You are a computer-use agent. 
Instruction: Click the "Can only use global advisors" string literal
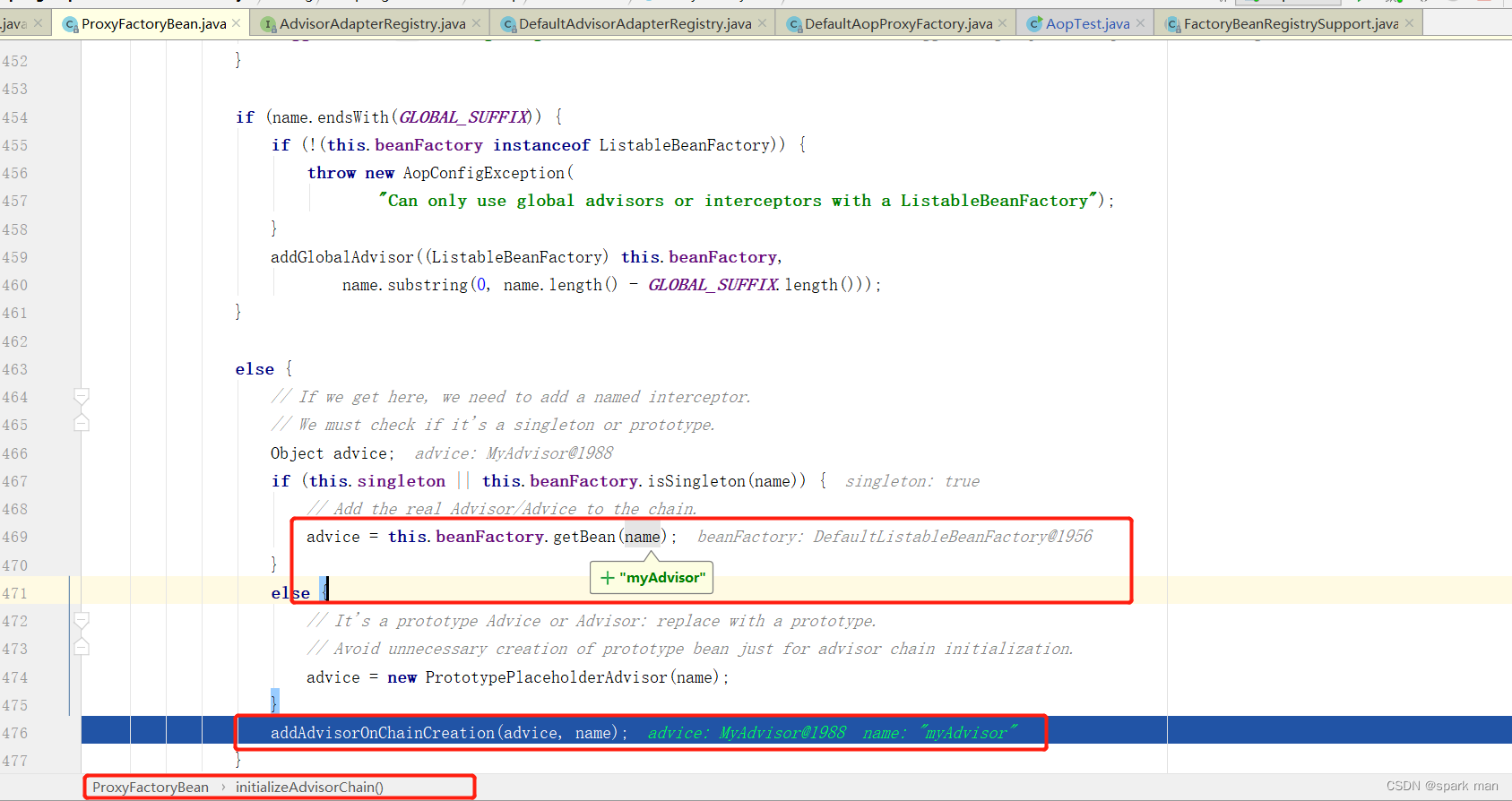click(738, 201)
